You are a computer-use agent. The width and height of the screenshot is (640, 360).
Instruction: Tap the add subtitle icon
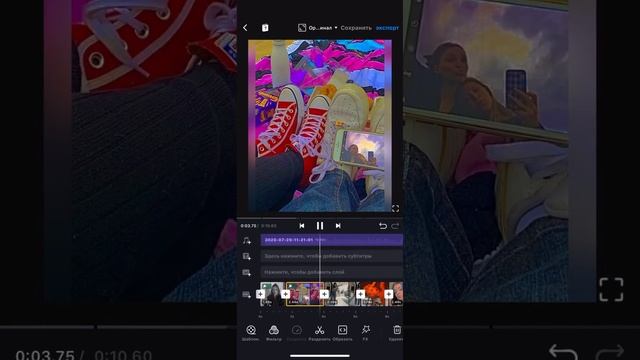(247, 256)
